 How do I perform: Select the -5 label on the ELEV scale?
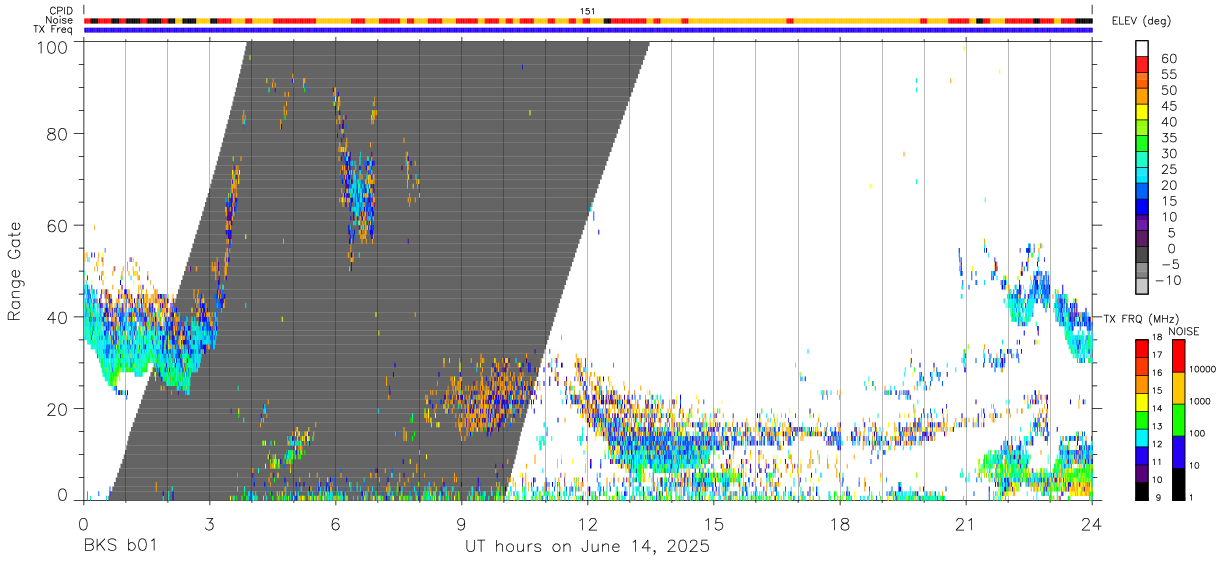pyautogui.click(x=1168, y=264)
